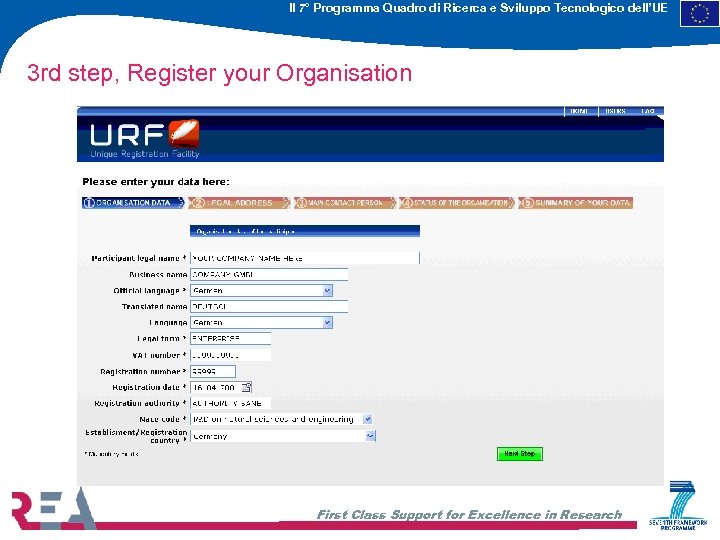The width and height of the screenshot is (720, 540).
Task: Click the "Unique Registration Facility" subtitle text
Action: click(145, 154)
